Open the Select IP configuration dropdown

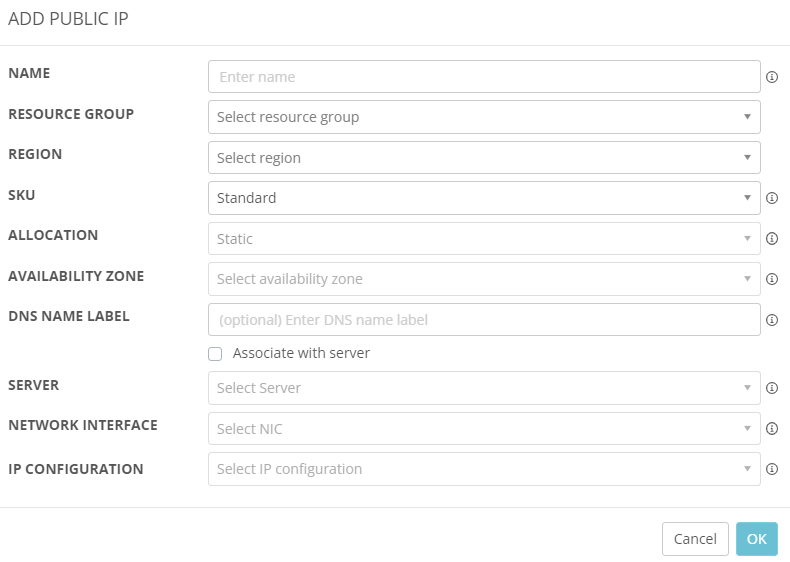484,469
